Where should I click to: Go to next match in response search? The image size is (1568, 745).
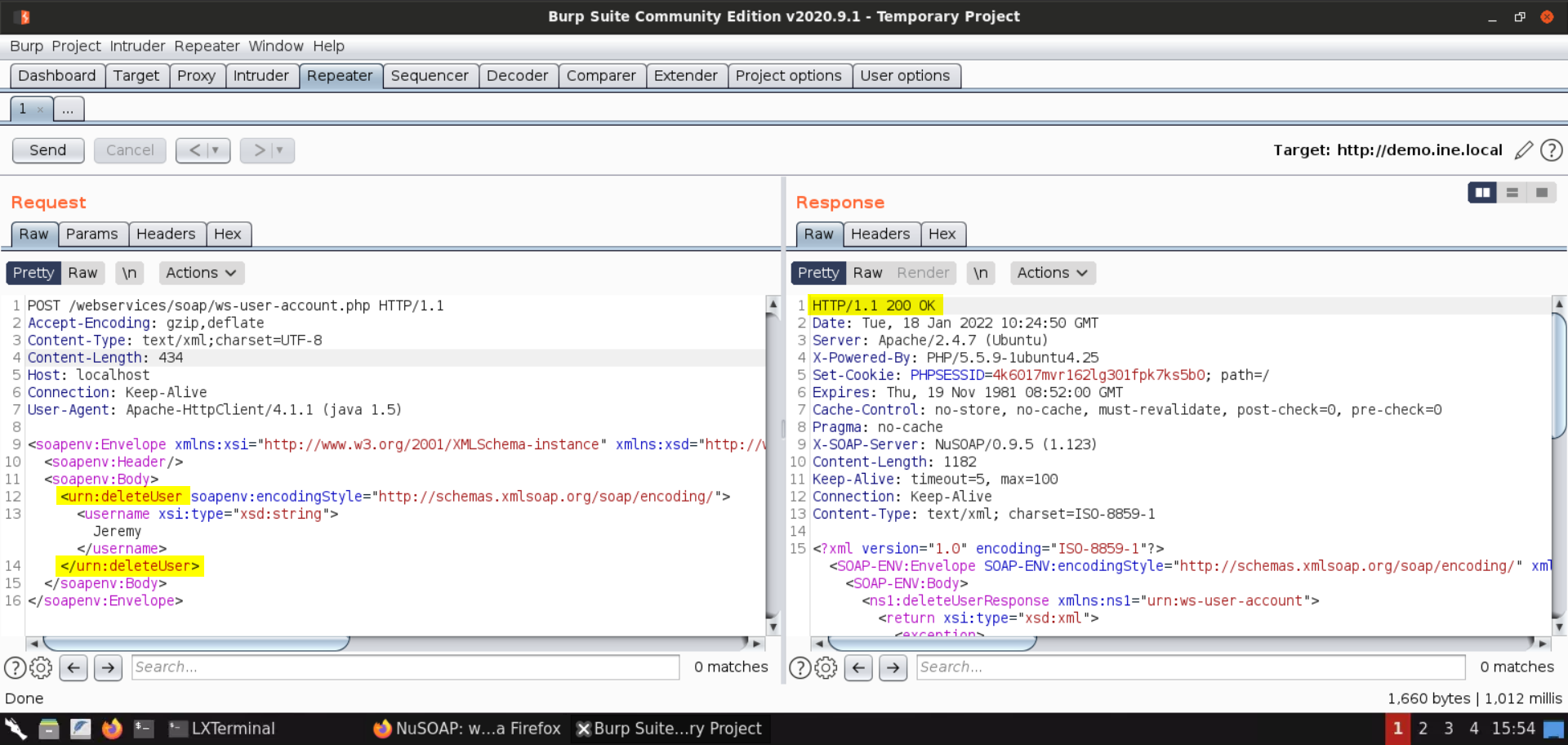[x=893, y=667]
